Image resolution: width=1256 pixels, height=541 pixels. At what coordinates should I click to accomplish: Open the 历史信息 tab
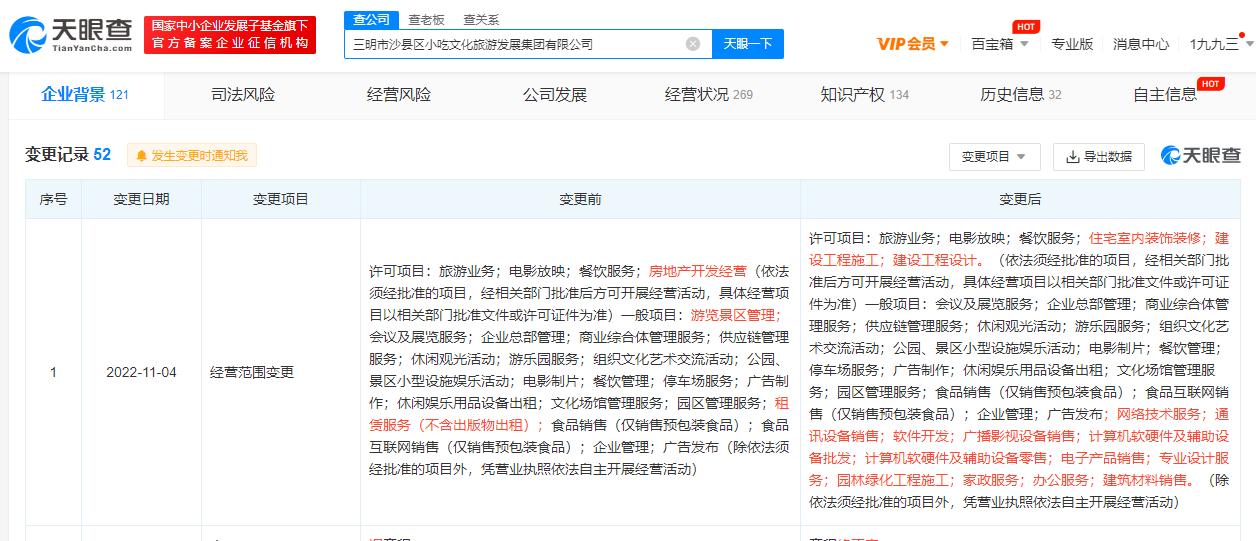tap(1021, 95)
